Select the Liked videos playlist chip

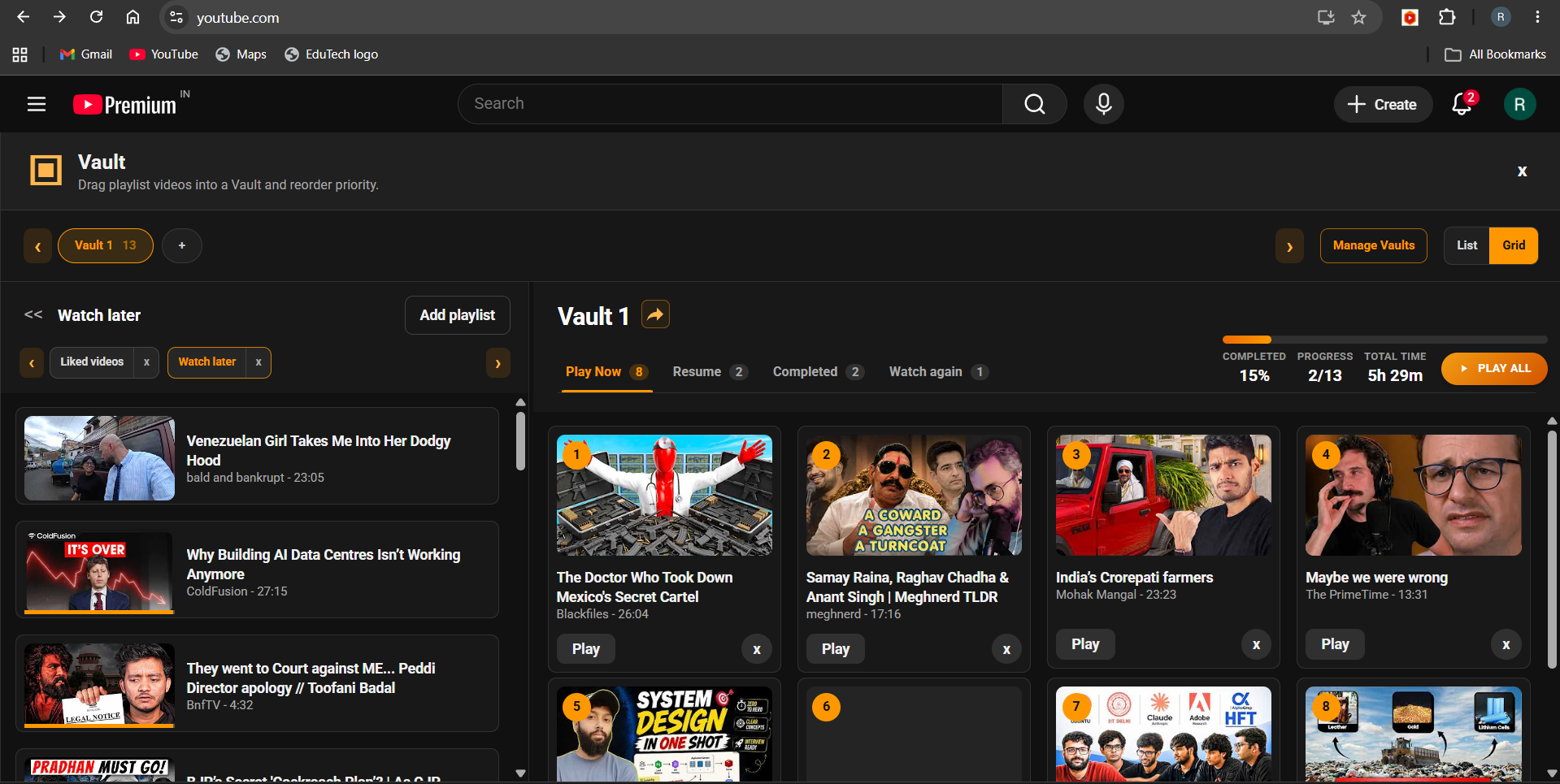click(92, 362)
